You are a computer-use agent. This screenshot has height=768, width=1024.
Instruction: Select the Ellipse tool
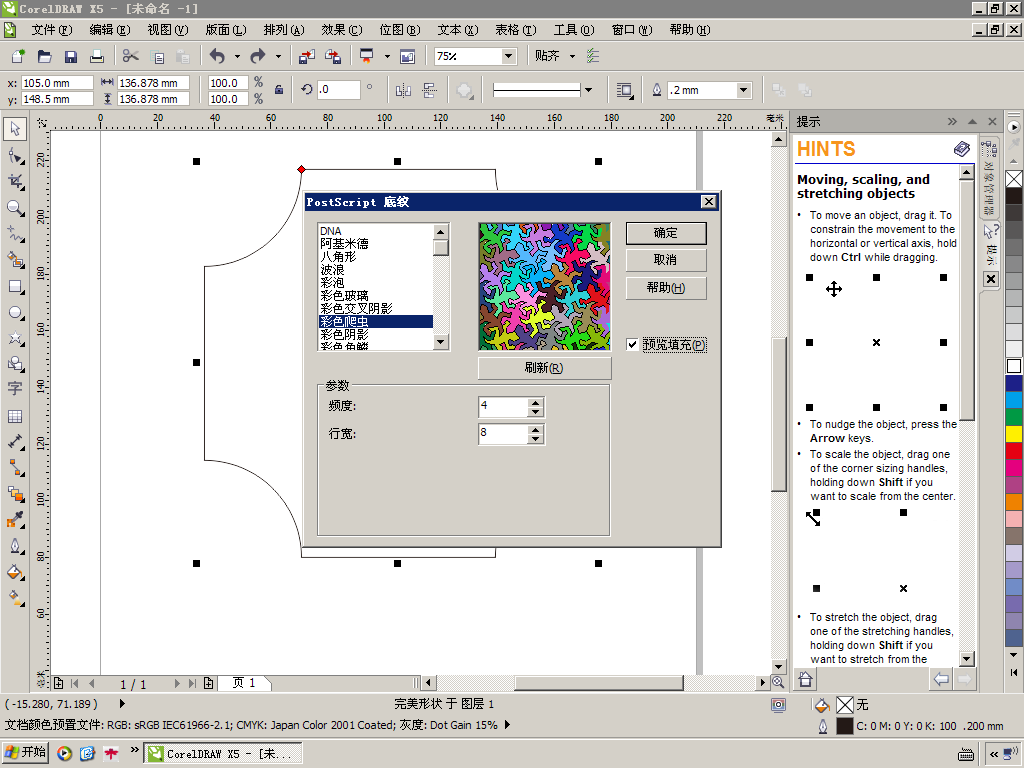pyautogui.click(x=16, y=313)
